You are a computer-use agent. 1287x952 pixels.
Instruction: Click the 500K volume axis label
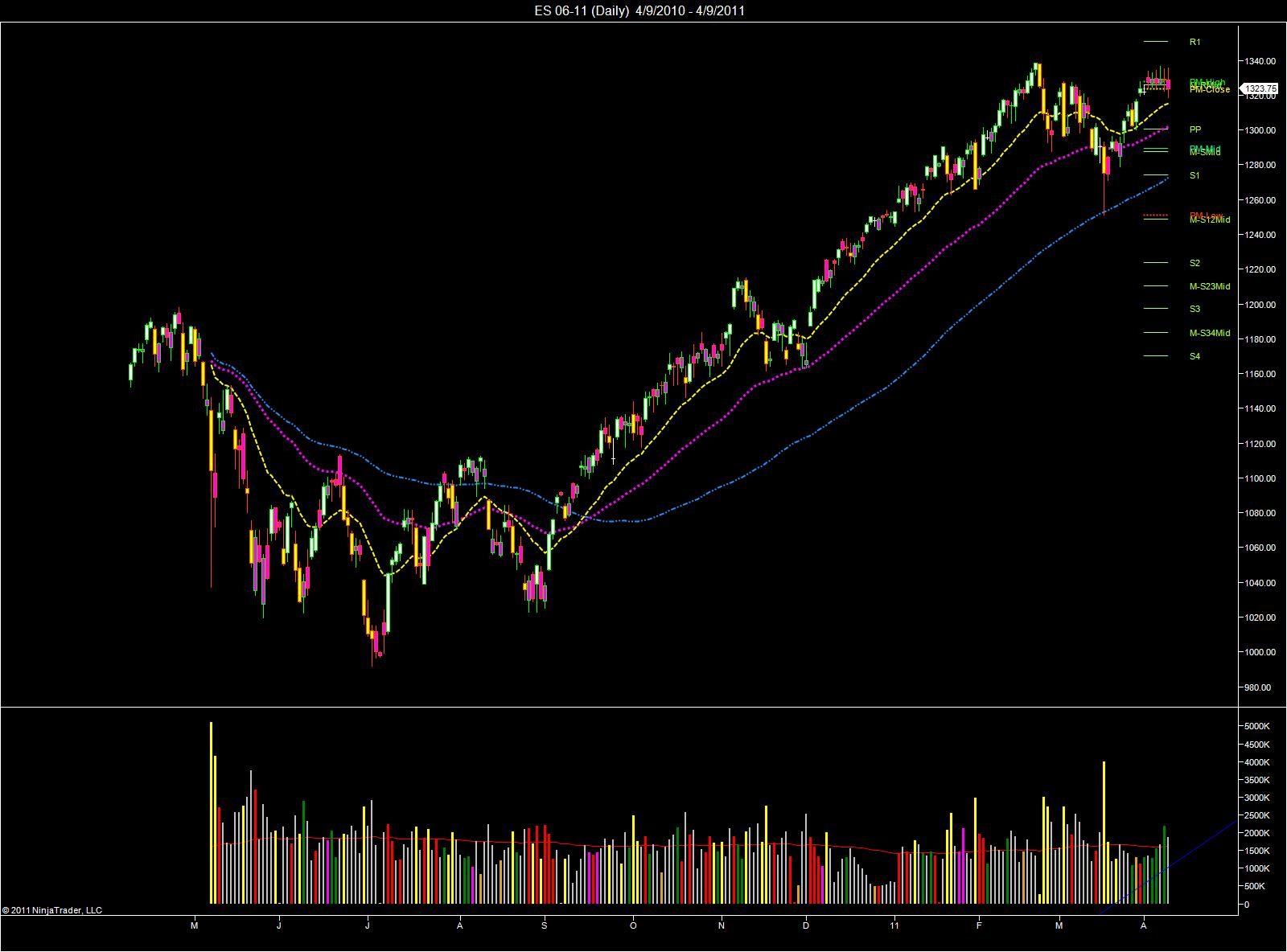(x=1256, y=887)
